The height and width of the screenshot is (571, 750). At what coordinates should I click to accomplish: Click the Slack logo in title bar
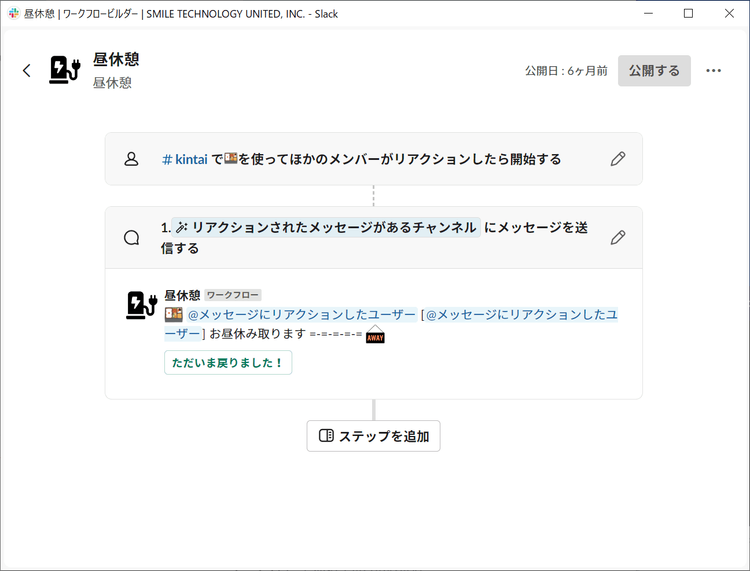[x=14, y=13]
